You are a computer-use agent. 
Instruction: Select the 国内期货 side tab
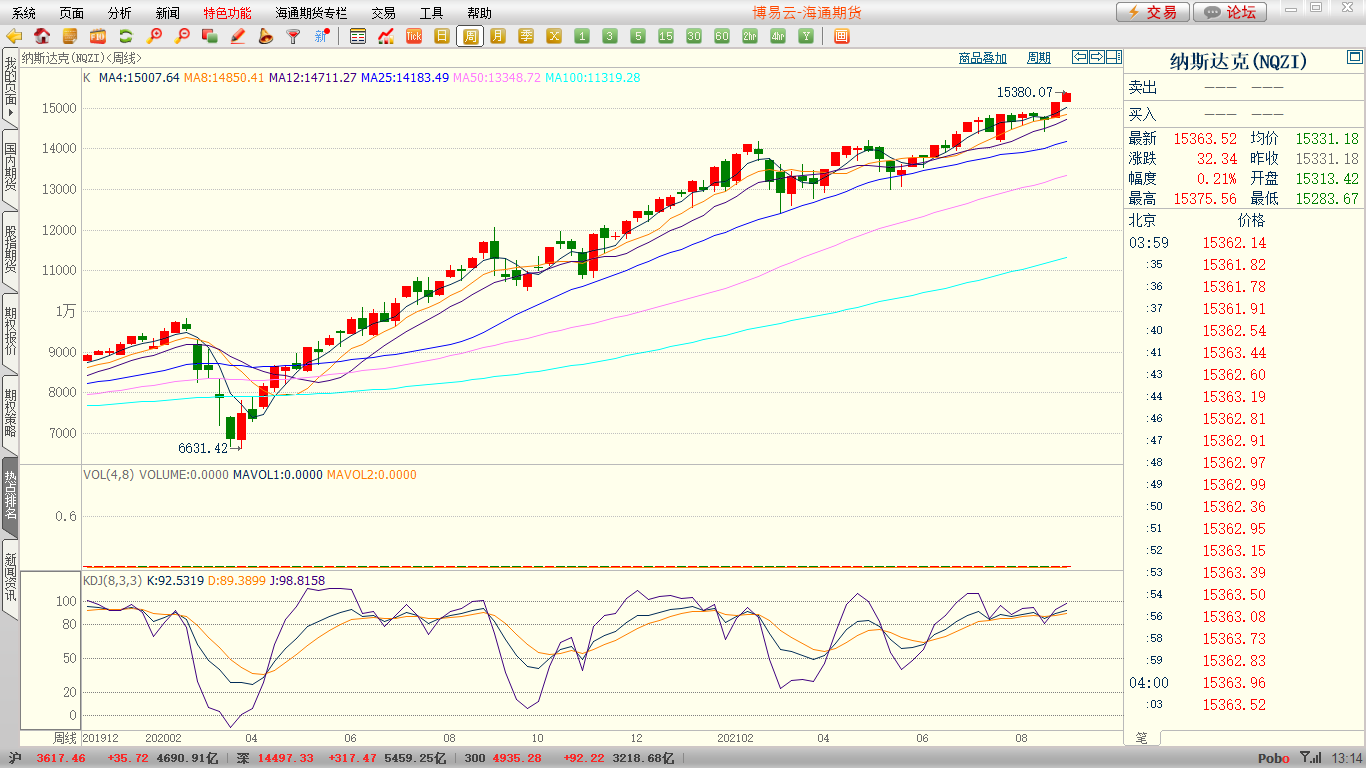10,169
